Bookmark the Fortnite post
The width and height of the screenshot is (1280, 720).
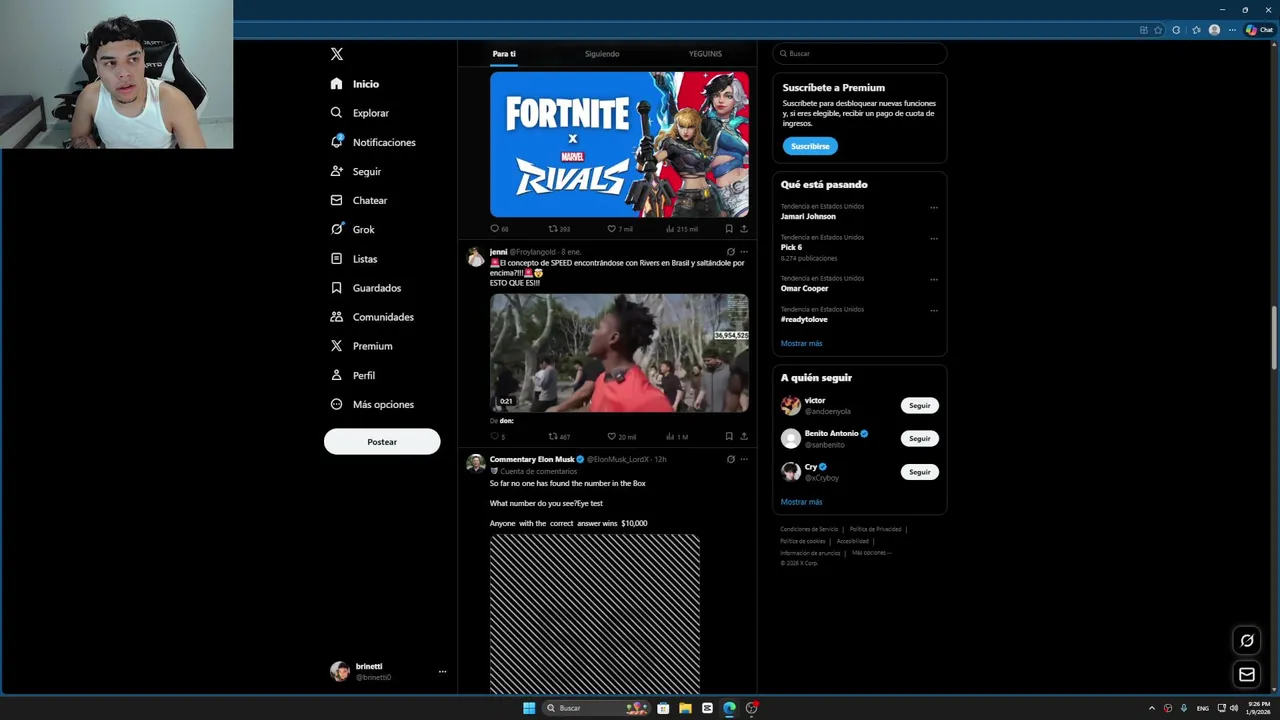pos(729,229)
